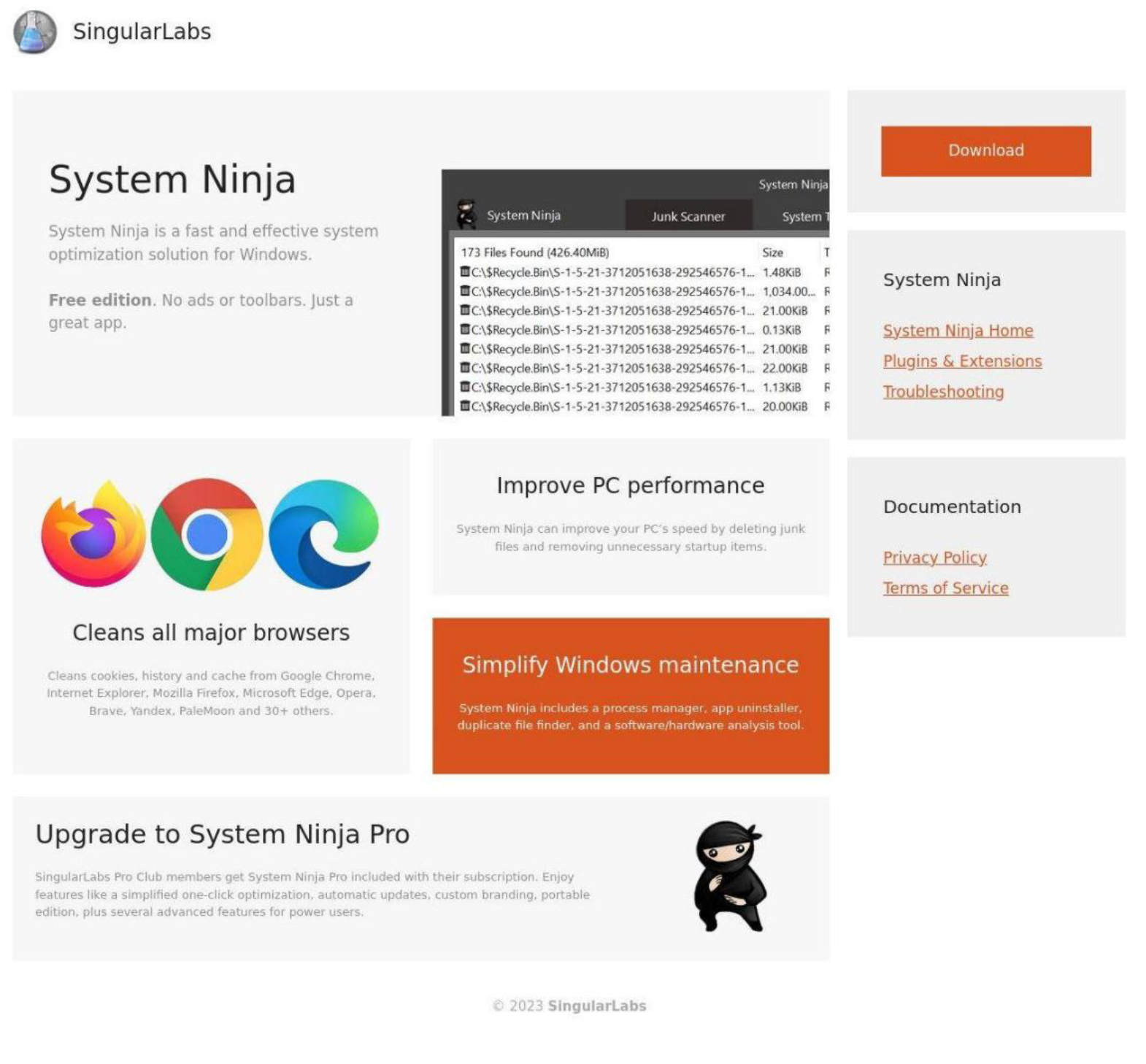Viewport: 1146px width, 1064px height.
Task: Click the 1.13KiB size entry
Action: (x=782, y=388)
